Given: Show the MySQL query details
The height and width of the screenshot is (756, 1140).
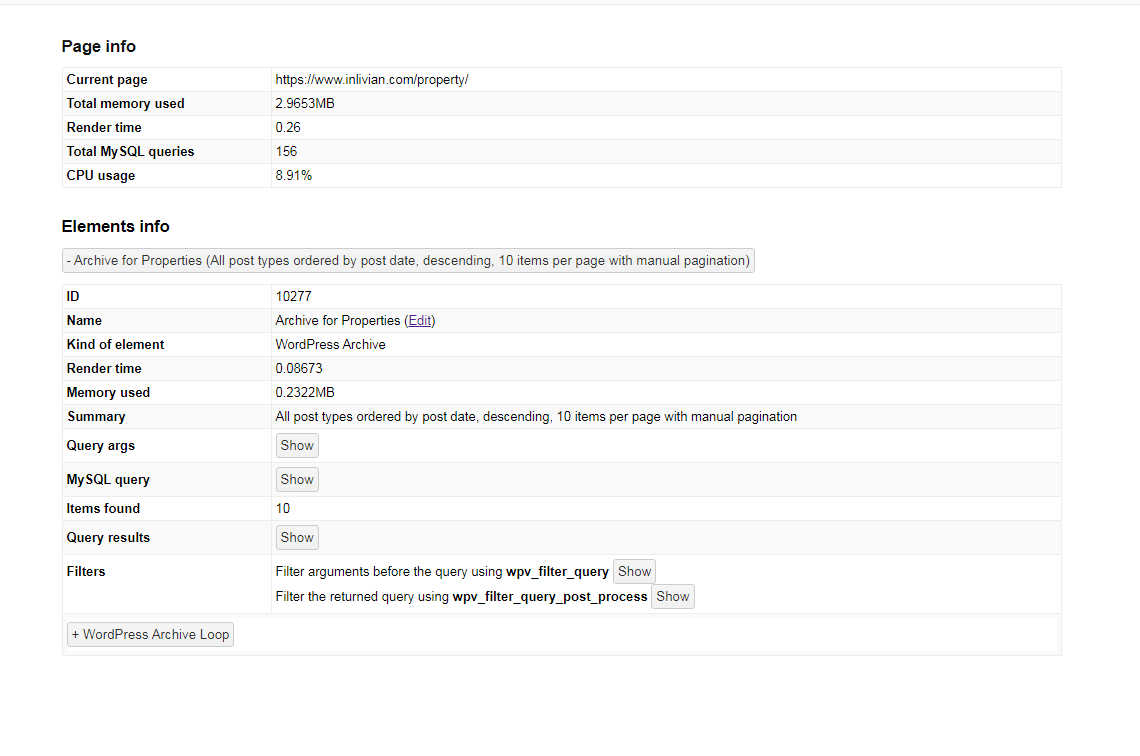Looking at the screenshot, I should 297,480.
